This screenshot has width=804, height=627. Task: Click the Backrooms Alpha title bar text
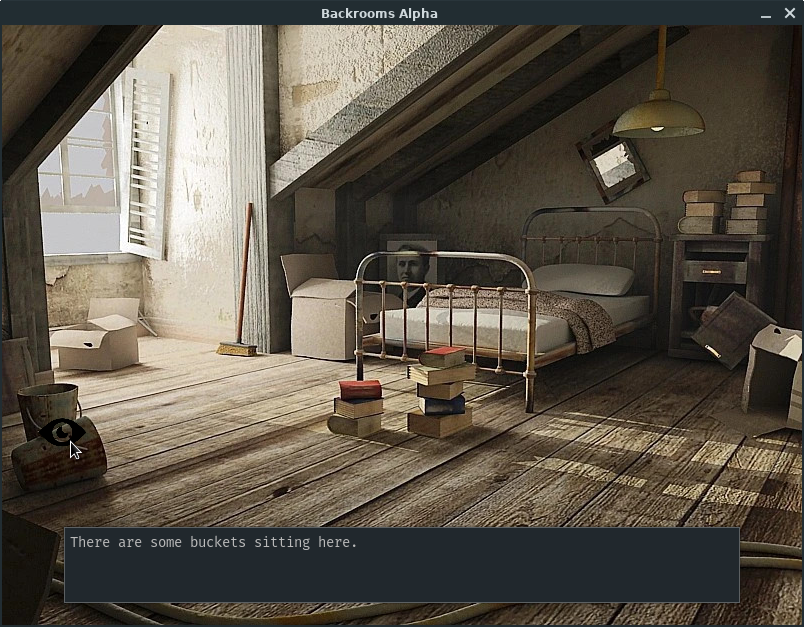pos(379,13)
